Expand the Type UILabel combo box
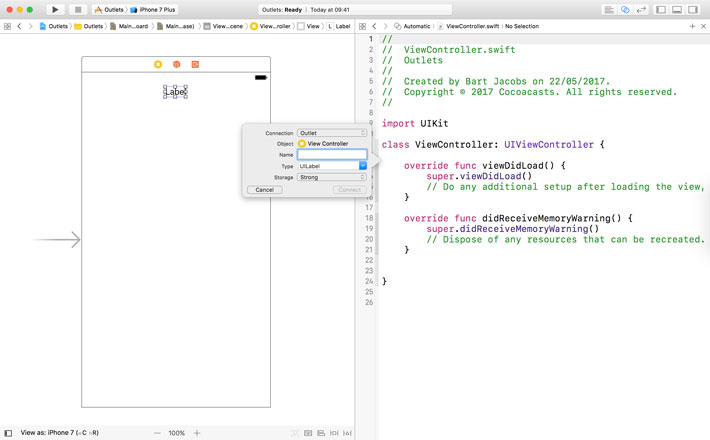710x440 pixels. click(363, 166)
